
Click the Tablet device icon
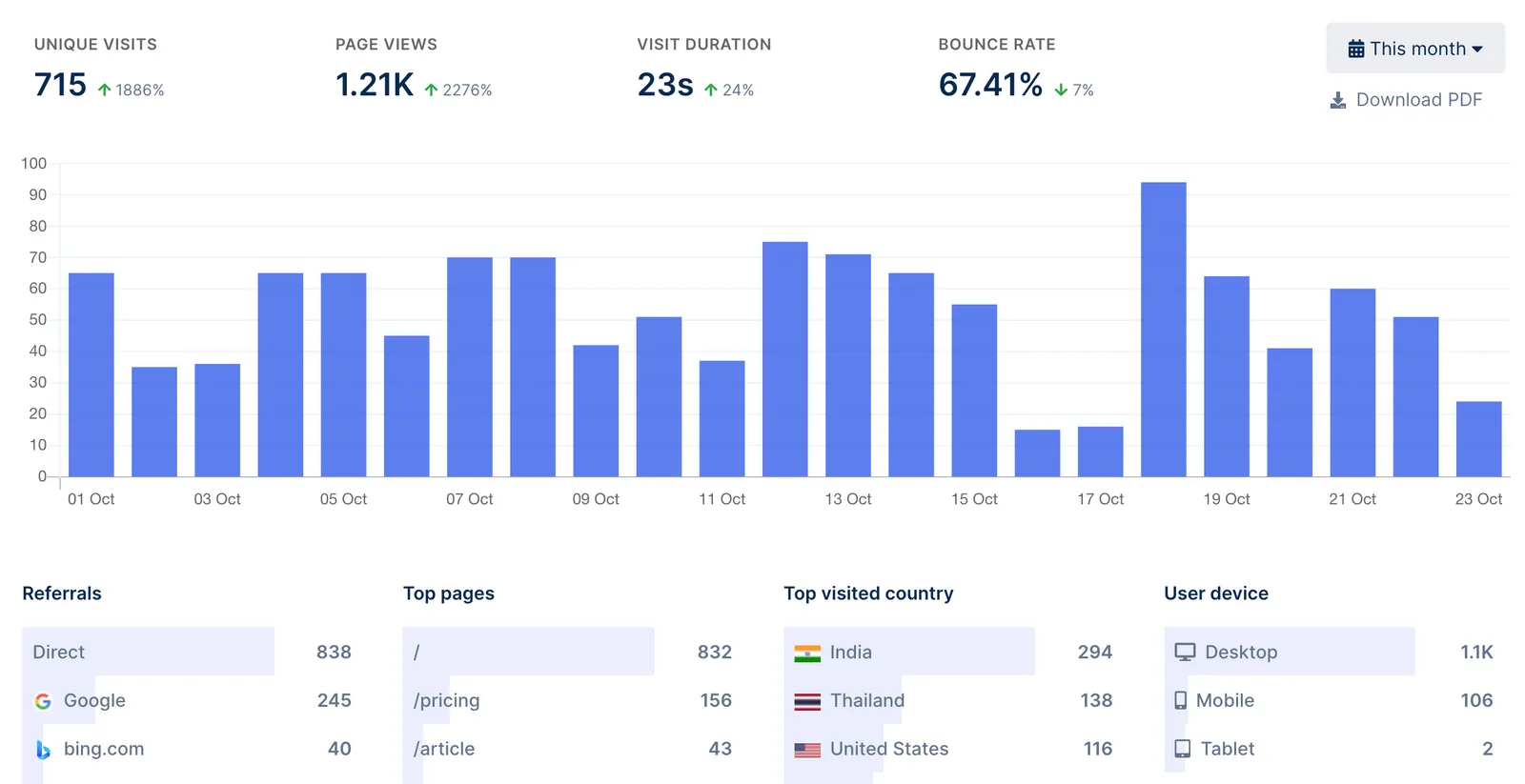1182,750
